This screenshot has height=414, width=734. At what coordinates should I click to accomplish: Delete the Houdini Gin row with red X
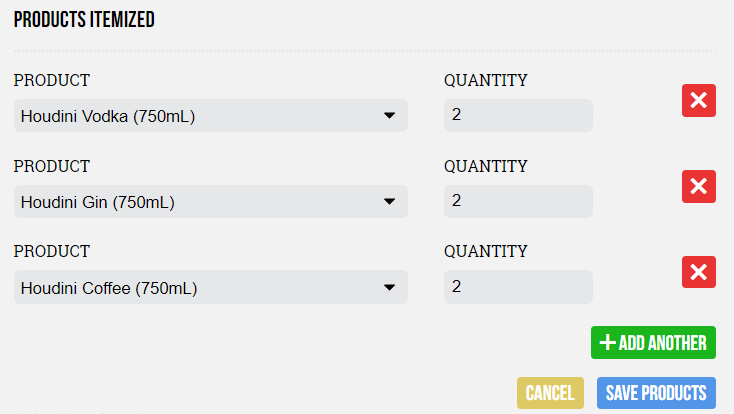698,186
